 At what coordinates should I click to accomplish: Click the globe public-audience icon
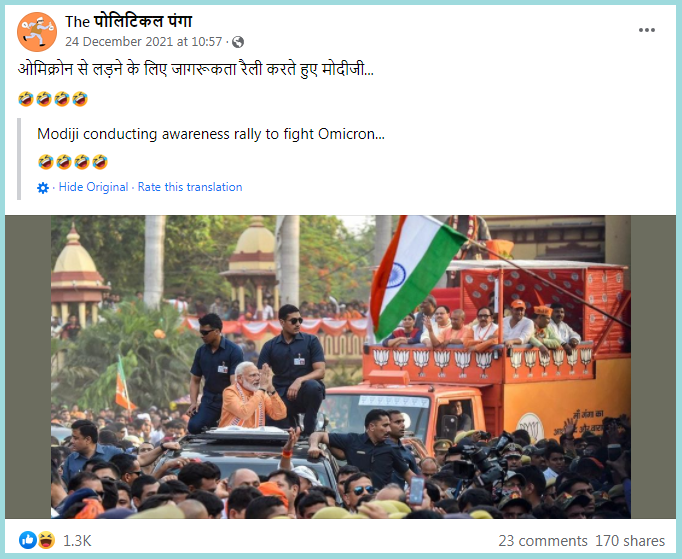pyautogui.click(x=238, y=42)
